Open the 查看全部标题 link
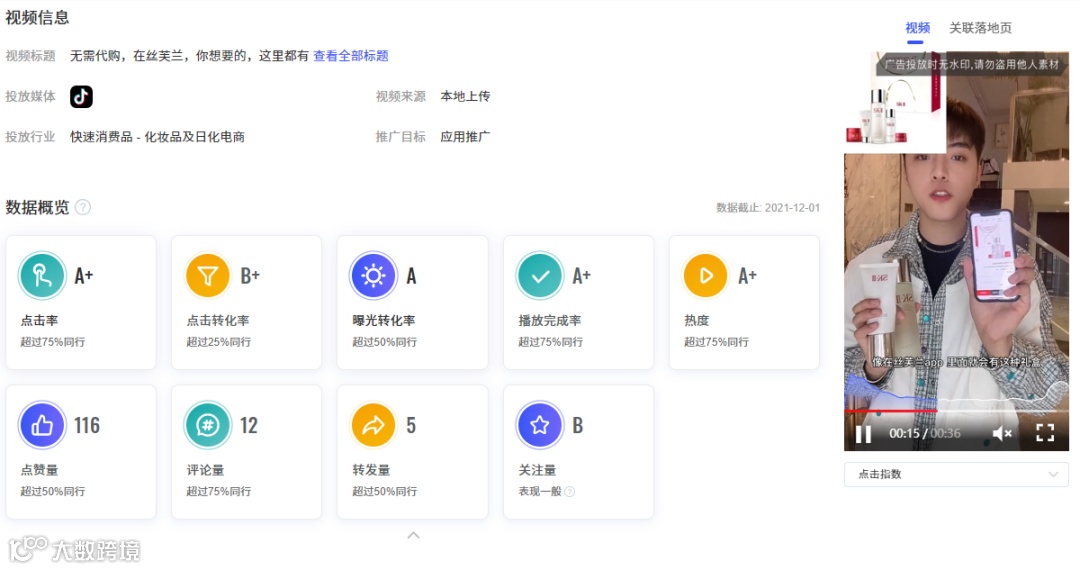1080x570 pixels. click(x=351, y=56)
